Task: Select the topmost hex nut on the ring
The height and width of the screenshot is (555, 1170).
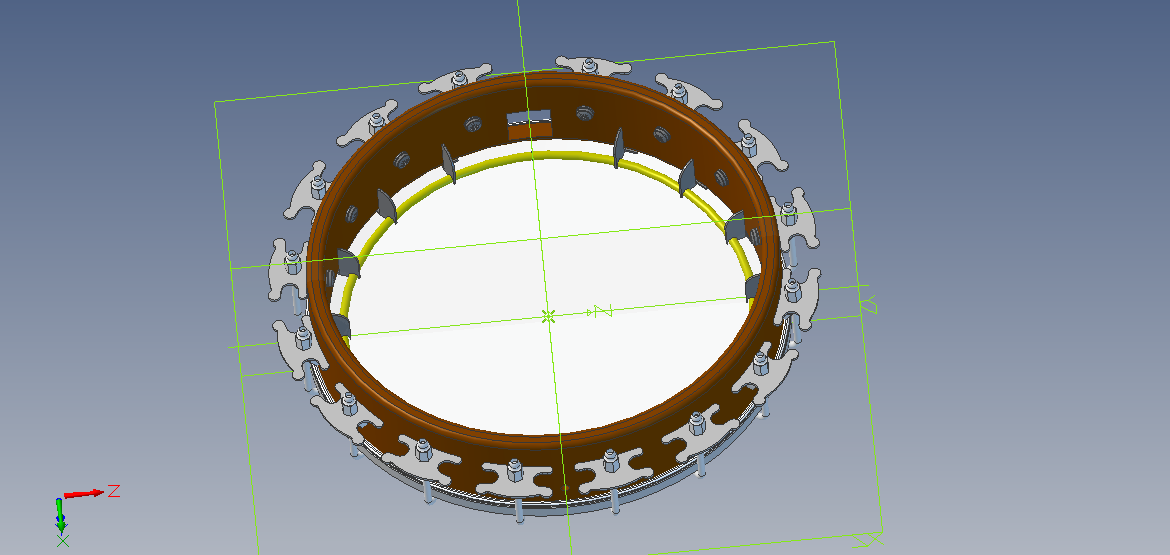Action: 589,66
